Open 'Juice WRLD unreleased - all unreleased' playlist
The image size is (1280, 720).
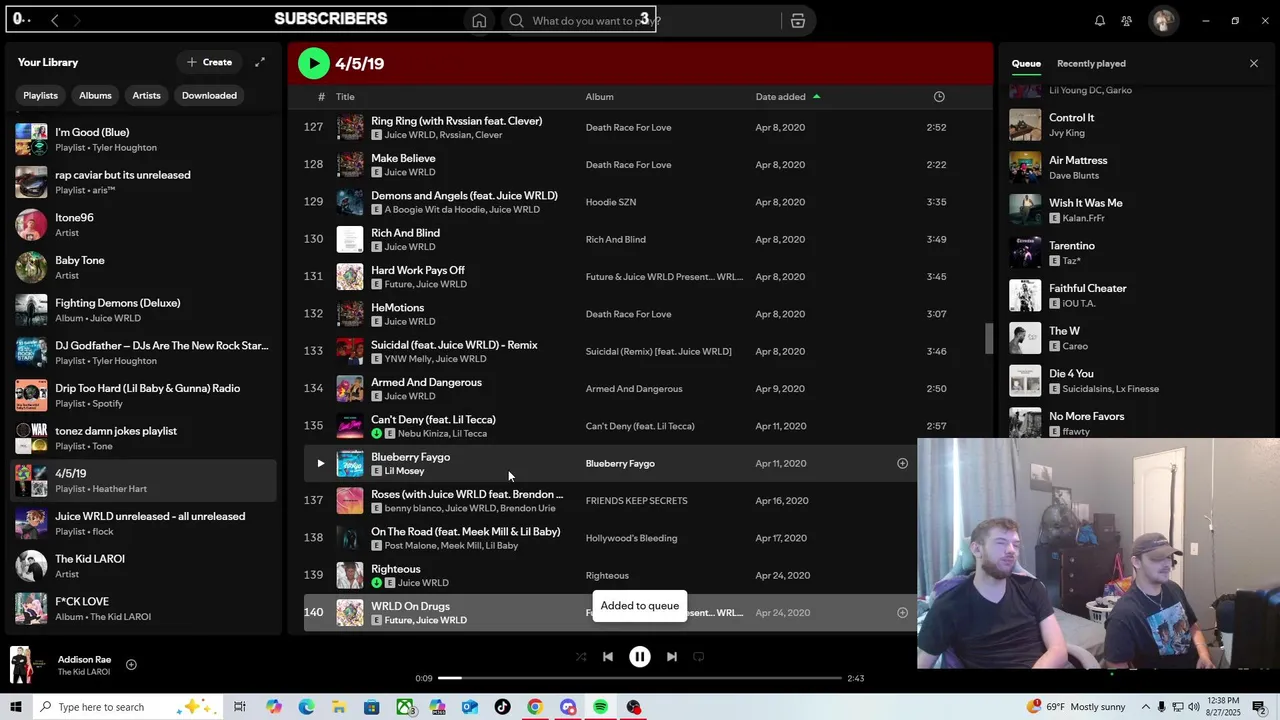(x=143, y=523)
